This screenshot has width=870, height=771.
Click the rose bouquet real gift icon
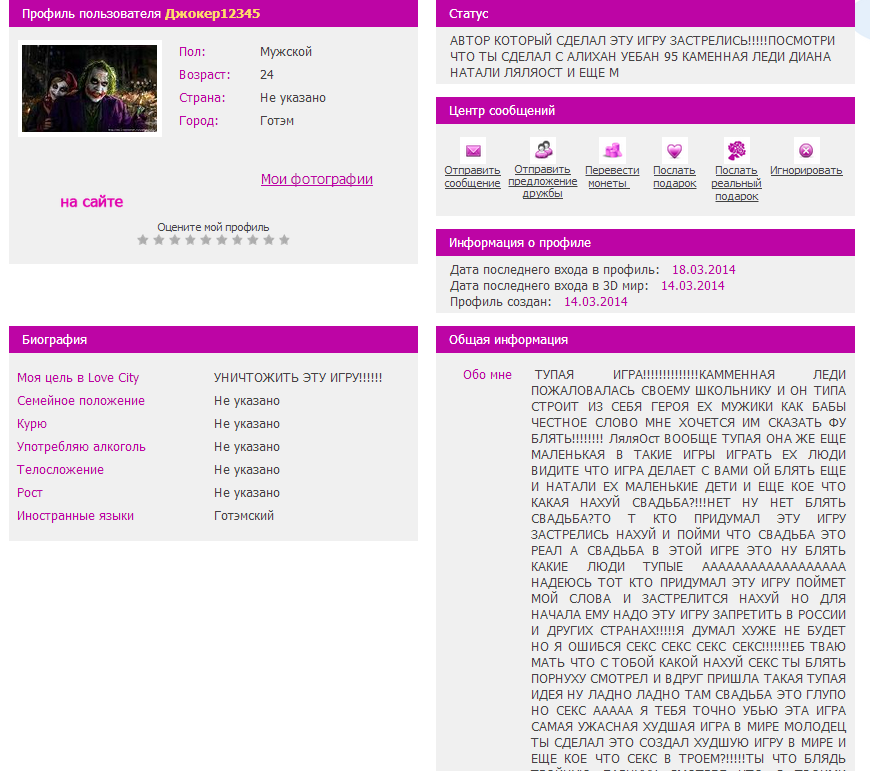pyautogui.click(x=737, y=150)
